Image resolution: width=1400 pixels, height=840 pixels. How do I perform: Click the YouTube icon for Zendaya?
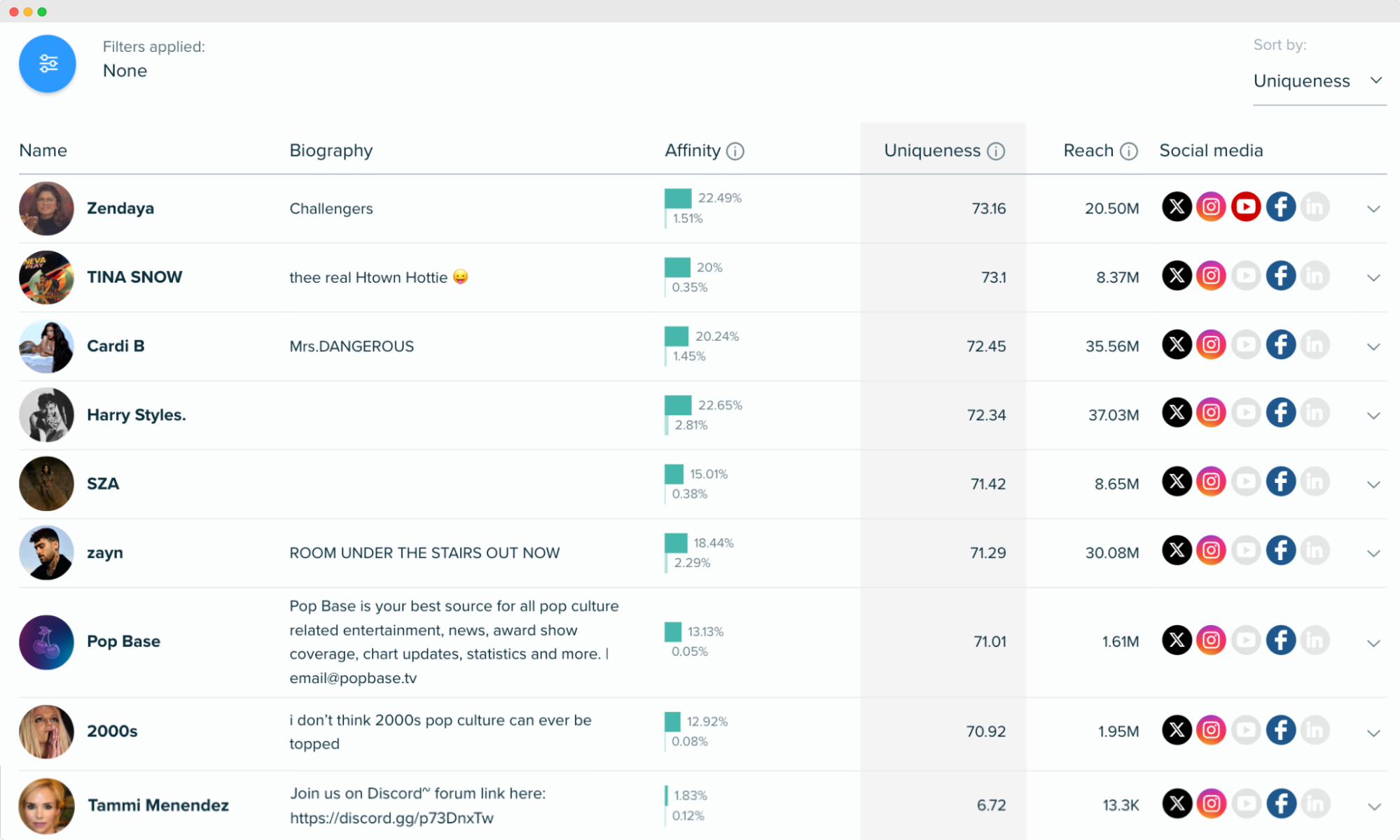(x=1245, y=207)
